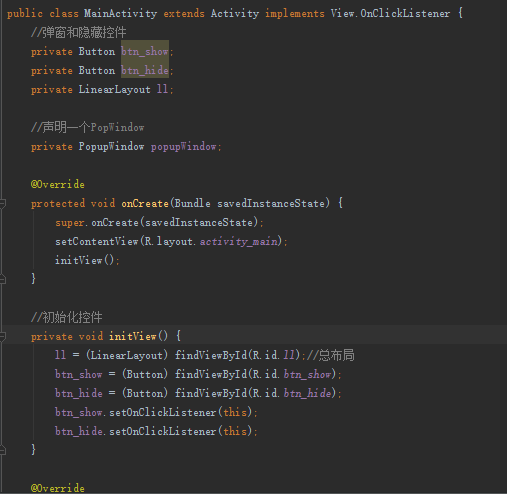Click the 'extends' keyword in class declaration
The image size is (507, 494).
184,14
